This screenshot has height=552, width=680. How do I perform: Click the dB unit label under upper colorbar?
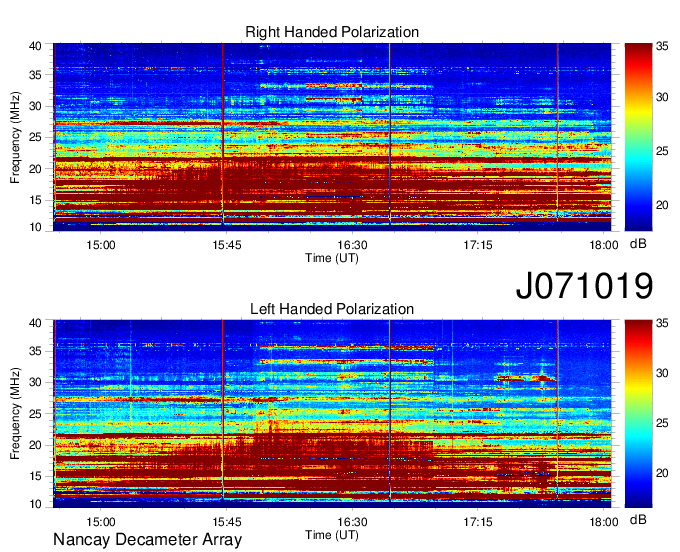pos(638,244)
